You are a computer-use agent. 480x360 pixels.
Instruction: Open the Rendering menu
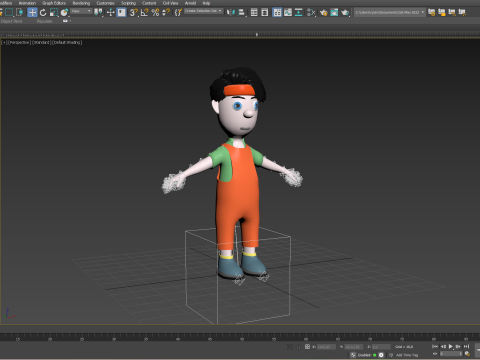(x=81, y=3)
